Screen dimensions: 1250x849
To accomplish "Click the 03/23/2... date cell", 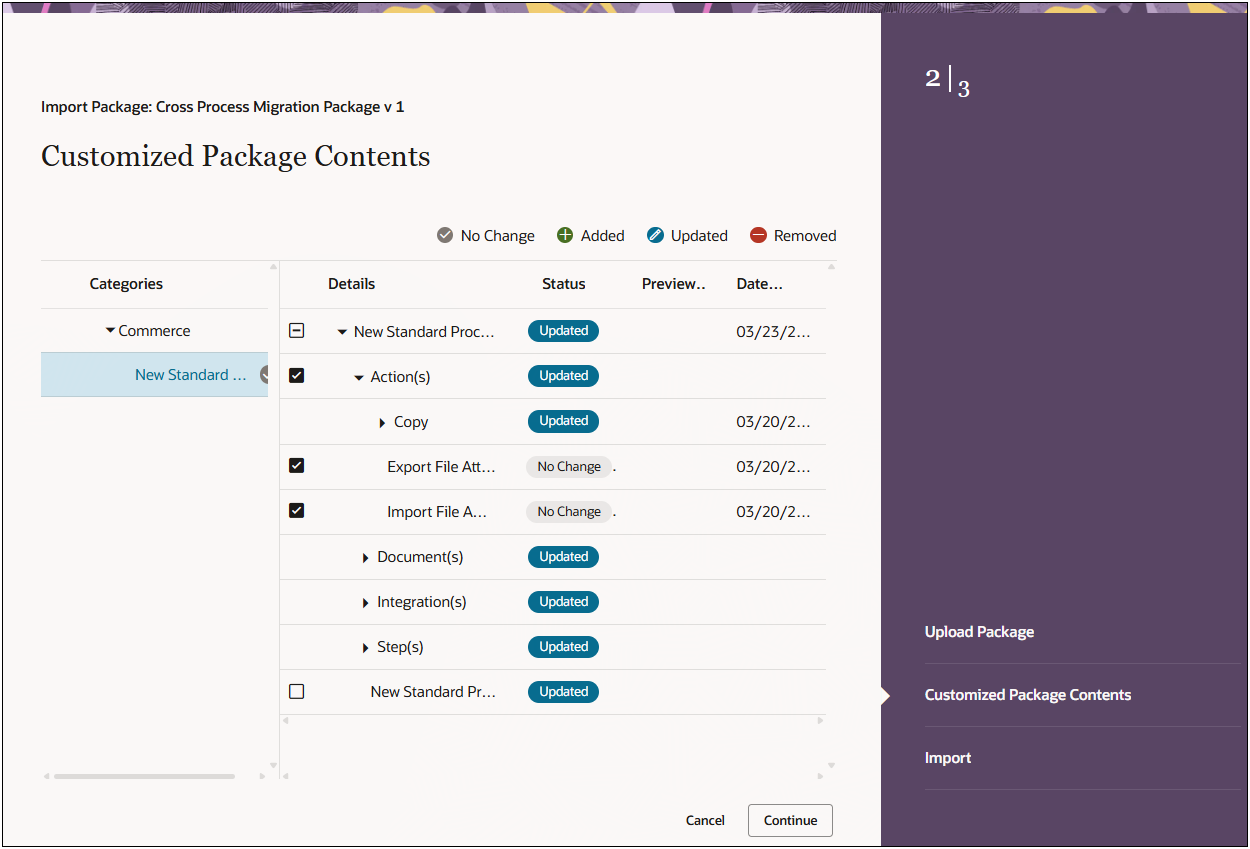I will (x=774, y=332).
